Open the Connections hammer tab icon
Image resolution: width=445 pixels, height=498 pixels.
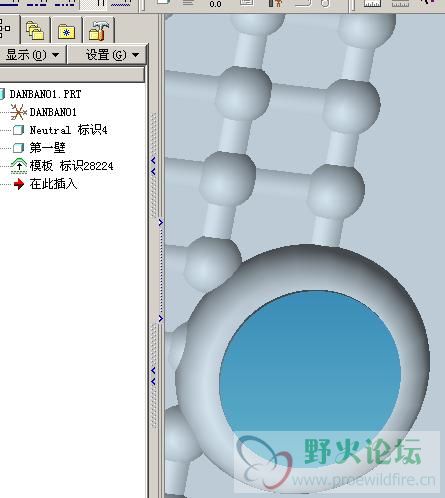coord(99,31)
